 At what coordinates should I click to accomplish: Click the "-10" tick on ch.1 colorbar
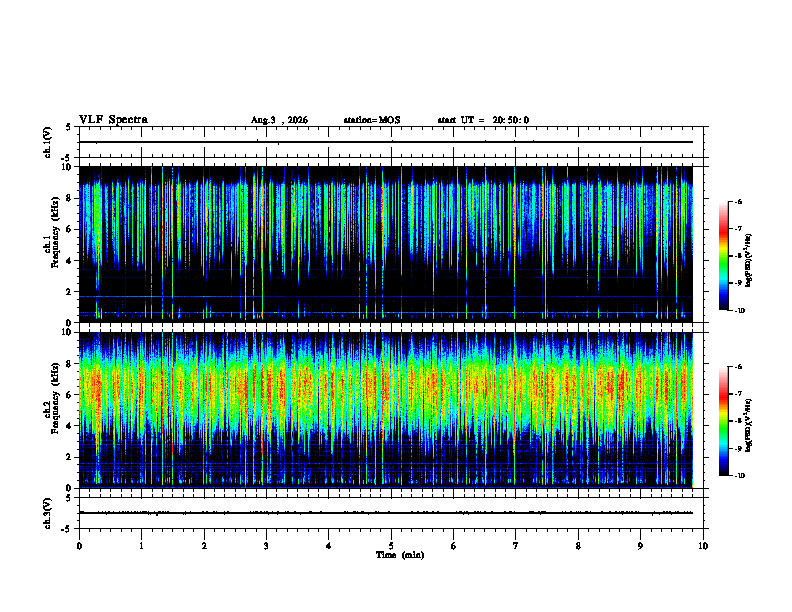pyautogui.click(x=740, y=311)
